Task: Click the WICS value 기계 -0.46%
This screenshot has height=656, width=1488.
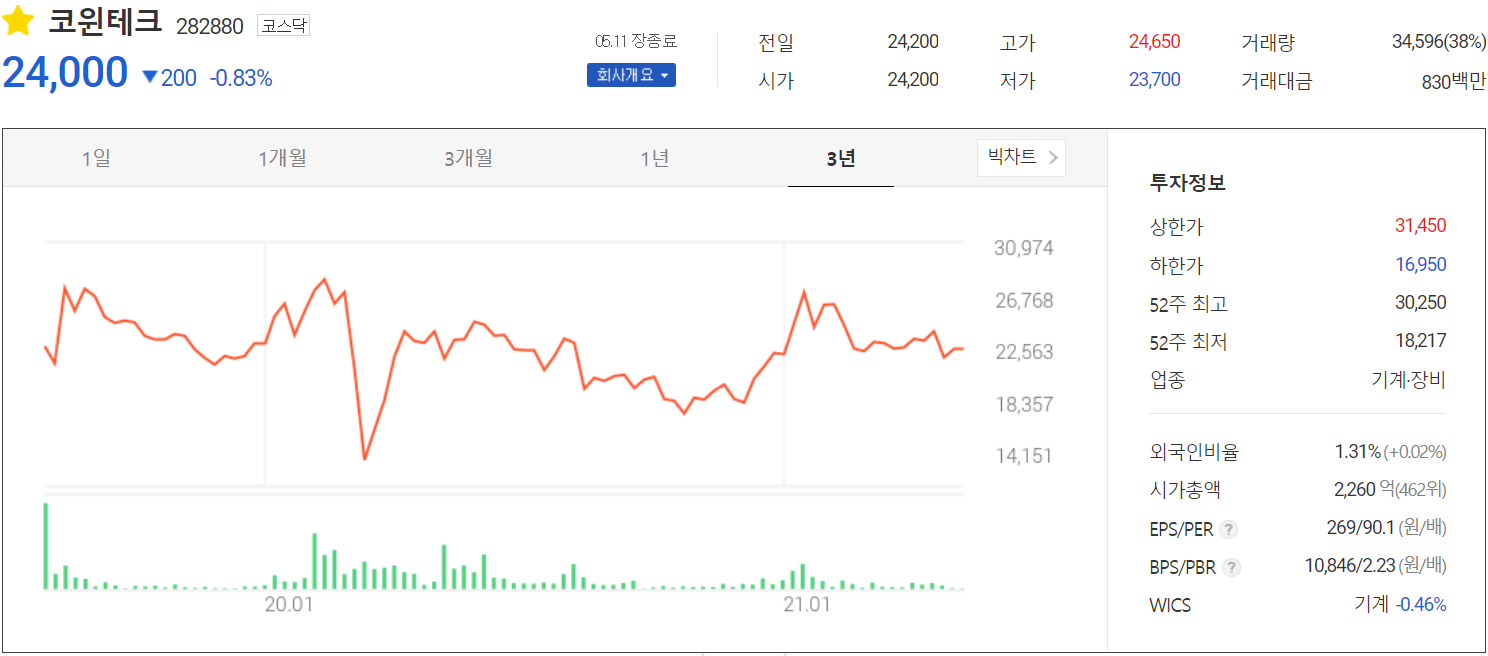Action: (x=1400, y=604)
